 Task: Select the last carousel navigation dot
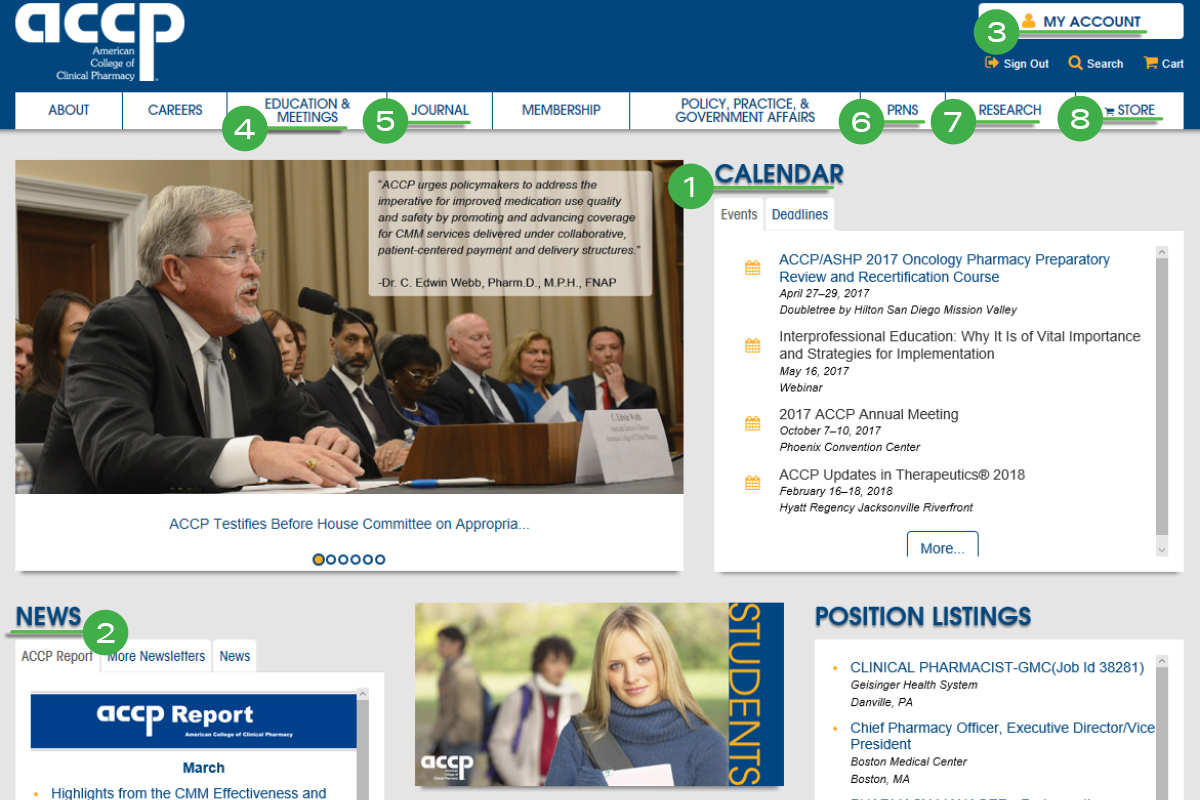point(382,559)
